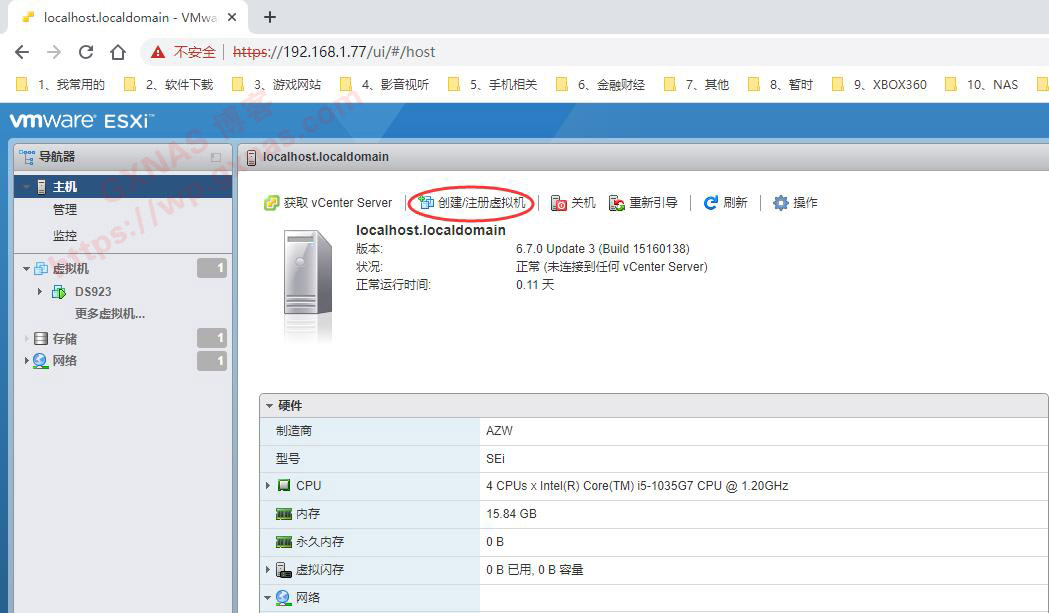Open a new browser tab
Viewport: 1049px width, 613px height.
(x=270, y=17)
